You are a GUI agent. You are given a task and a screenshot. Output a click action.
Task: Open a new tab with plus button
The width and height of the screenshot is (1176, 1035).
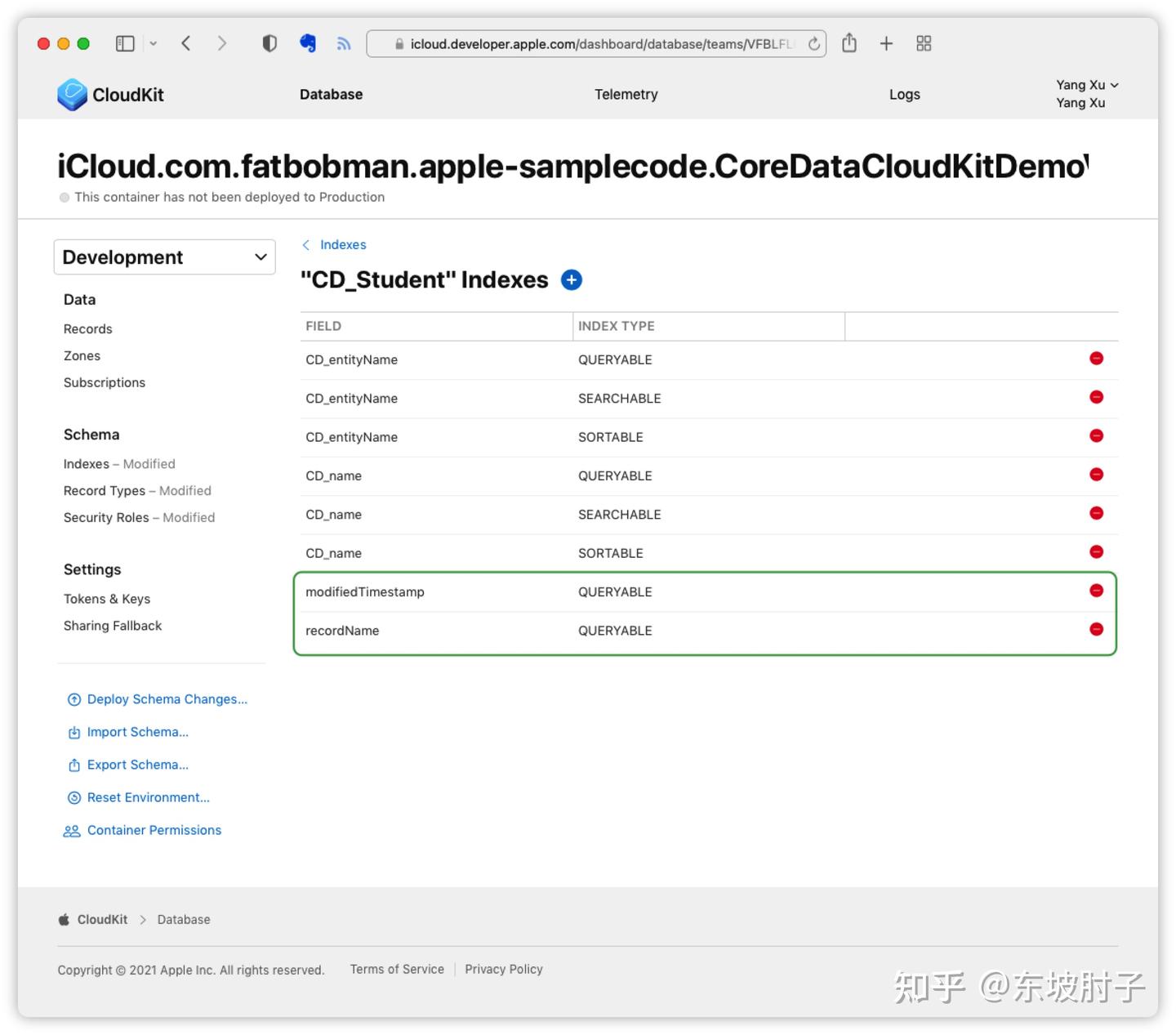tap(886, 43)
